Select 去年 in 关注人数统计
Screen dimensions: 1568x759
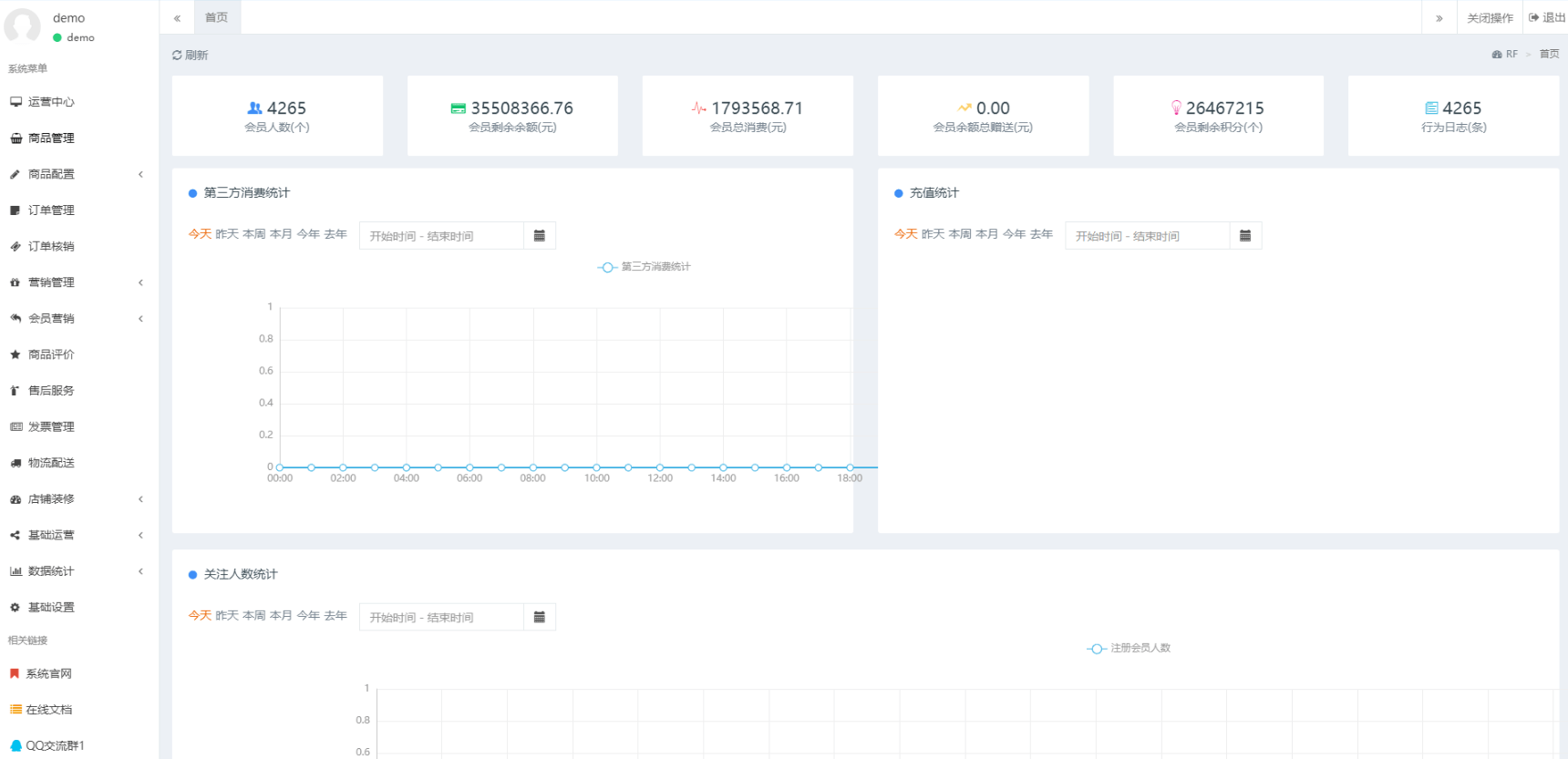[x=335, y=616]
